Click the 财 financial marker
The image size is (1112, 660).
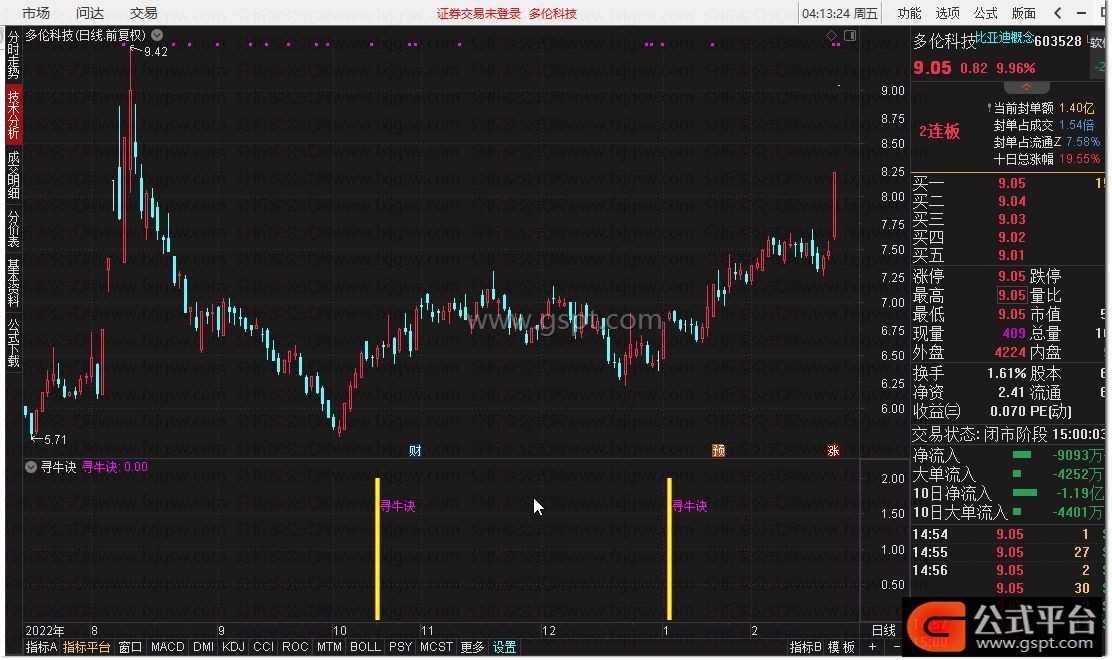pyautogui.click(x=416, y=451)
